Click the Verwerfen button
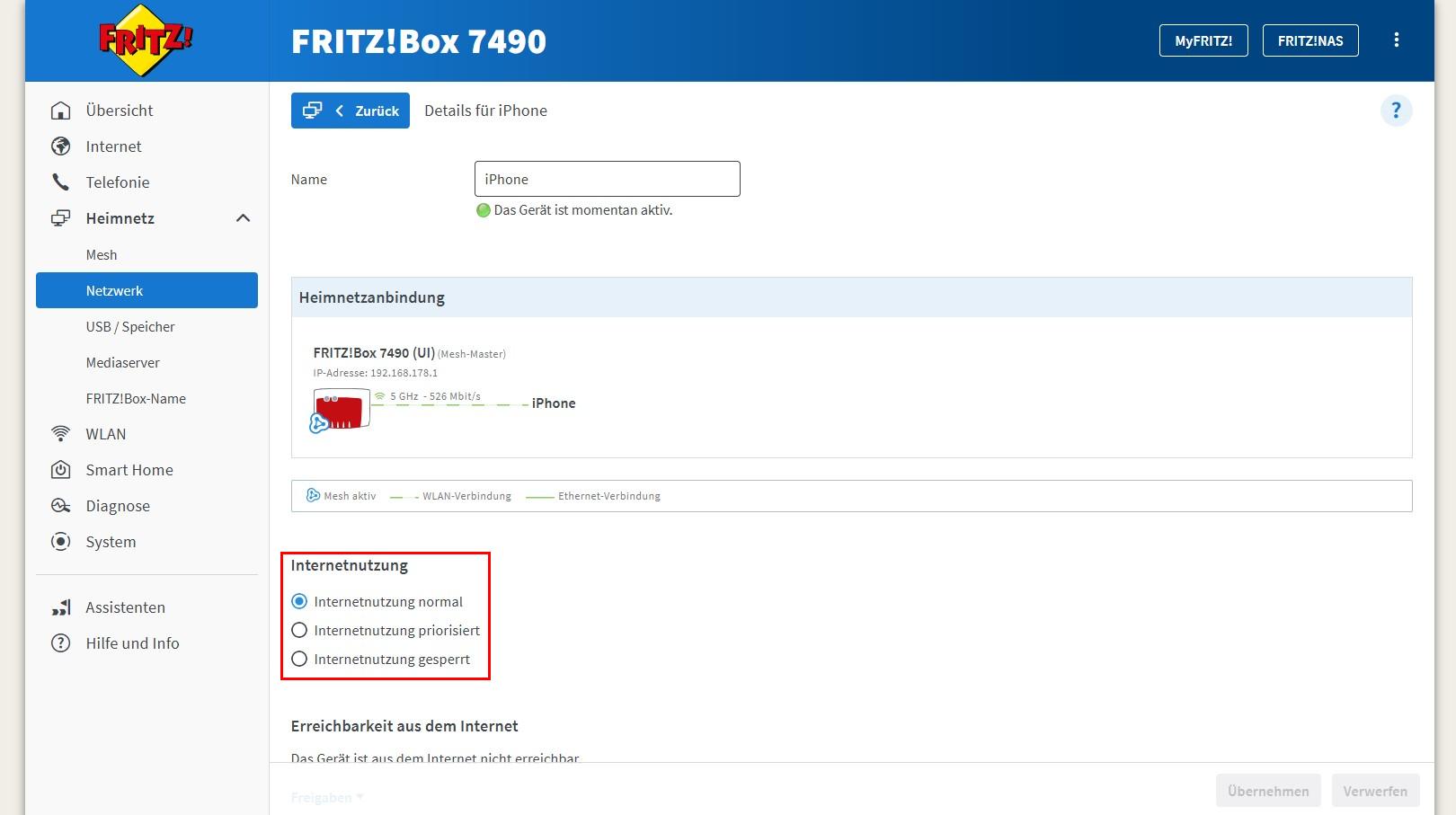The width and height of the screenshot is (1456, 815). 1375,791
